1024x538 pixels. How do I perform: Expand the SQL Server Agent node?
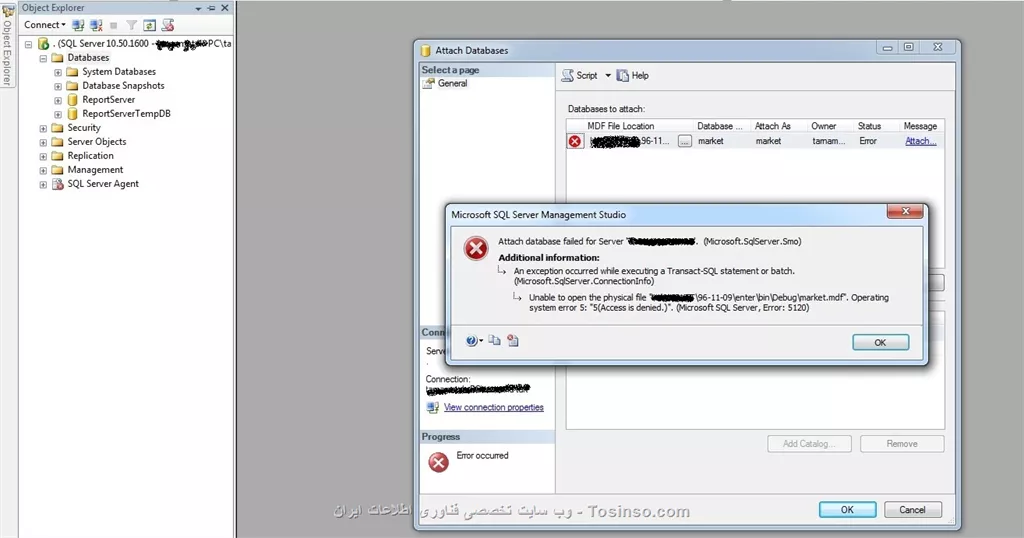tap(43, 185)
